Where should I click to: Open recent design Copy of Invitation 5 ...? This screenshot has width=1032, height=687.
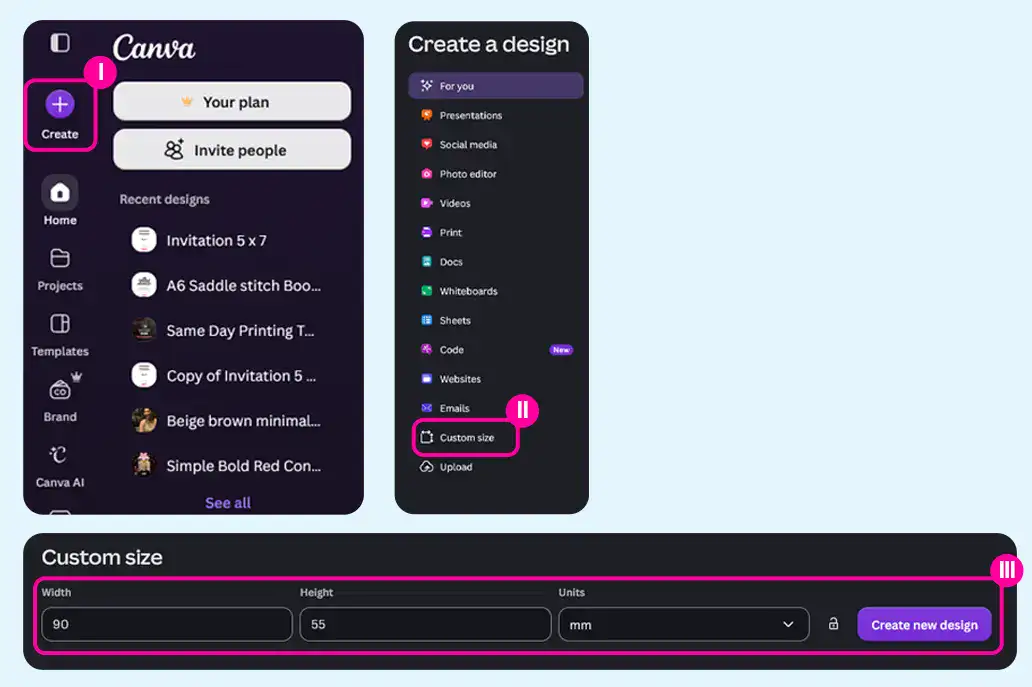(x=224, y=376)
